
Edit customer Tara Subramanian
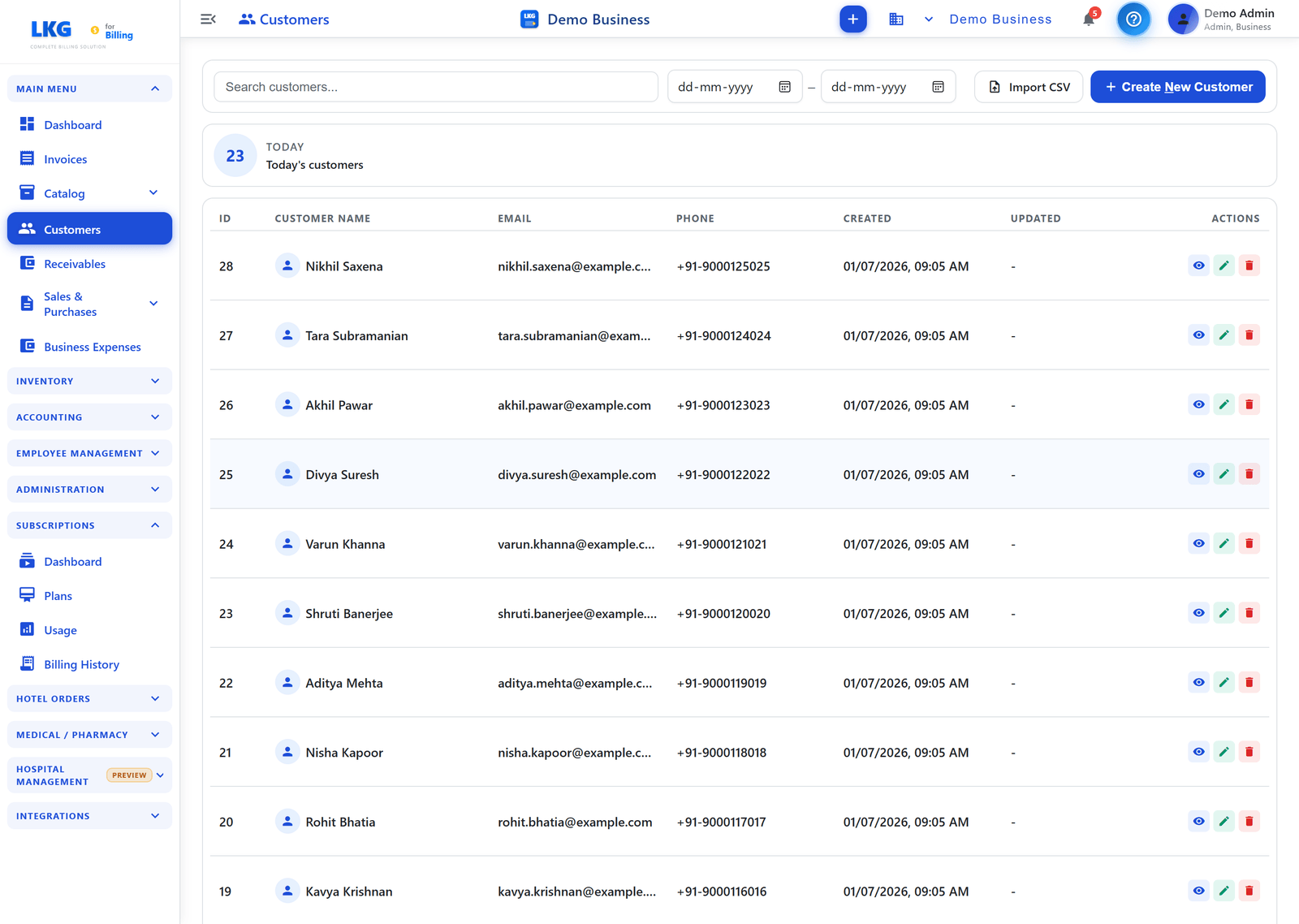(x=1223, y=335)
